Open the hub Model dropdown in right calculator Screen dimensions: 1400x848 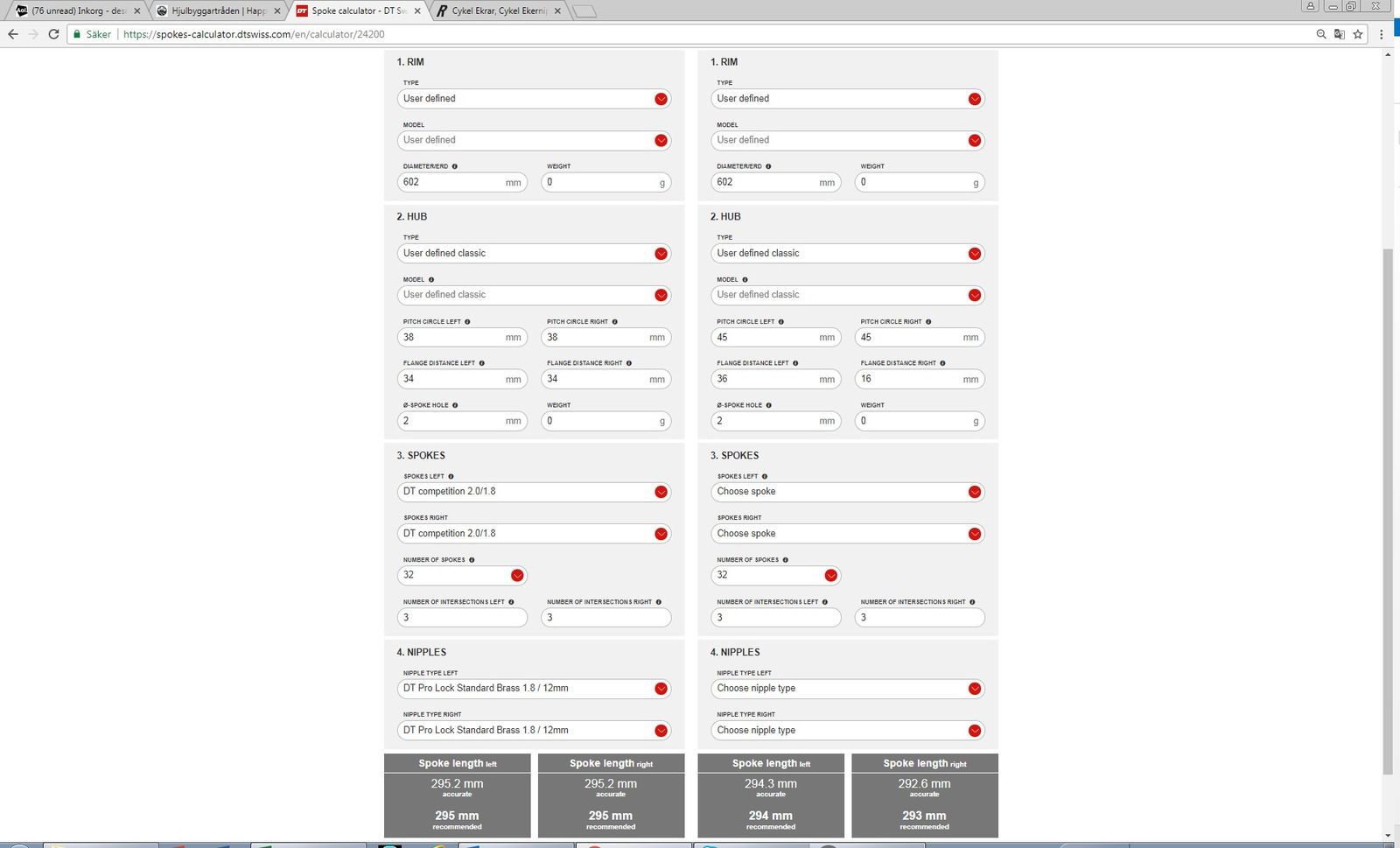pos(847,295)
